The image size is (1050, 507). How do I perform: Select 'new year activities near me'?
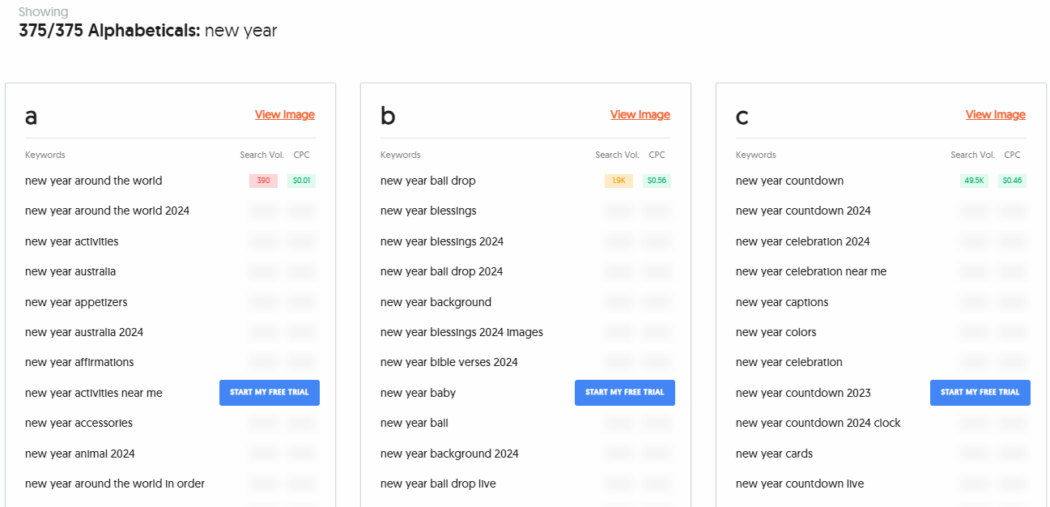[94, 393]
